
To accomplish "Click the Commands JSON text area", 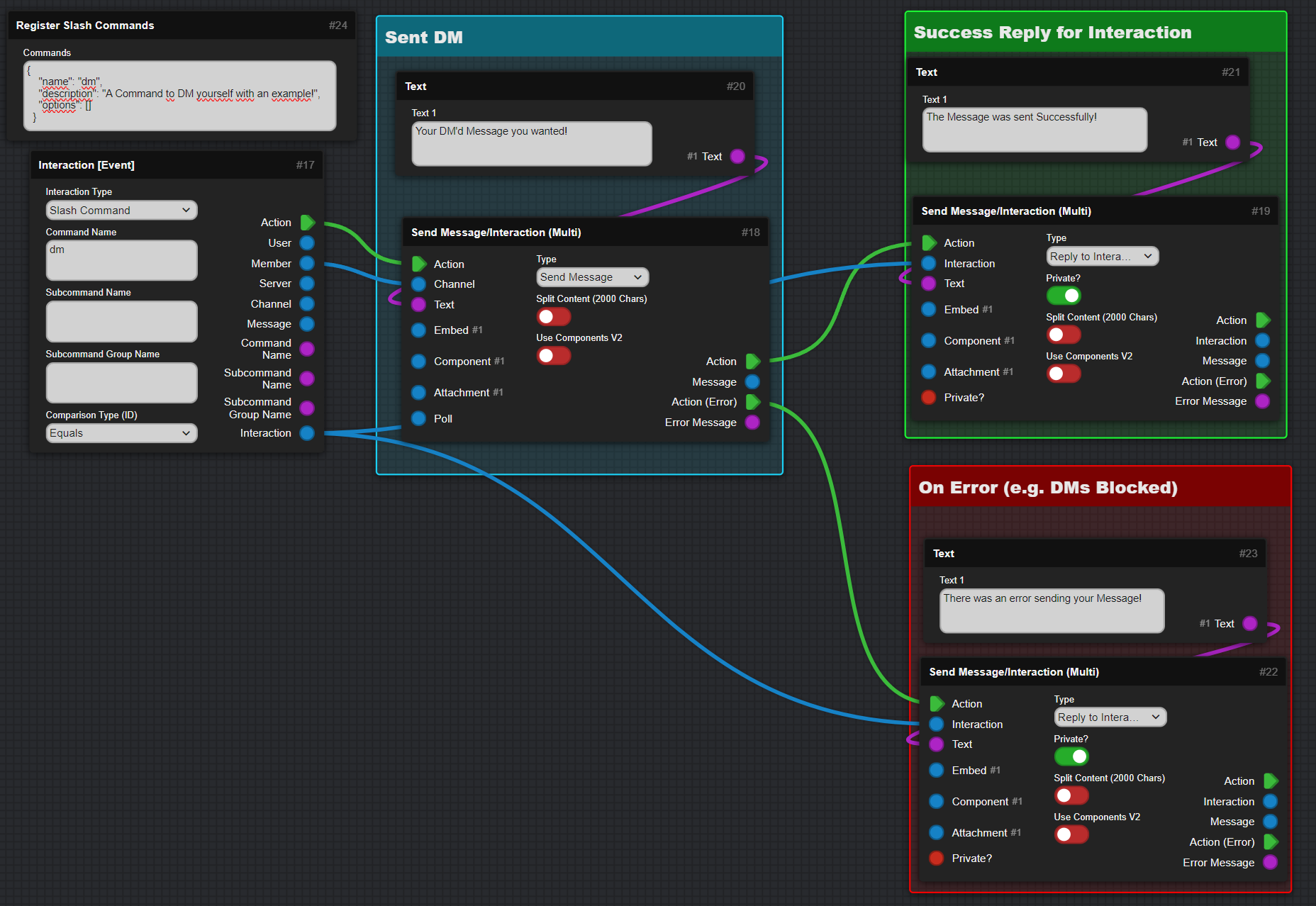I will click(x=179, y=95).
